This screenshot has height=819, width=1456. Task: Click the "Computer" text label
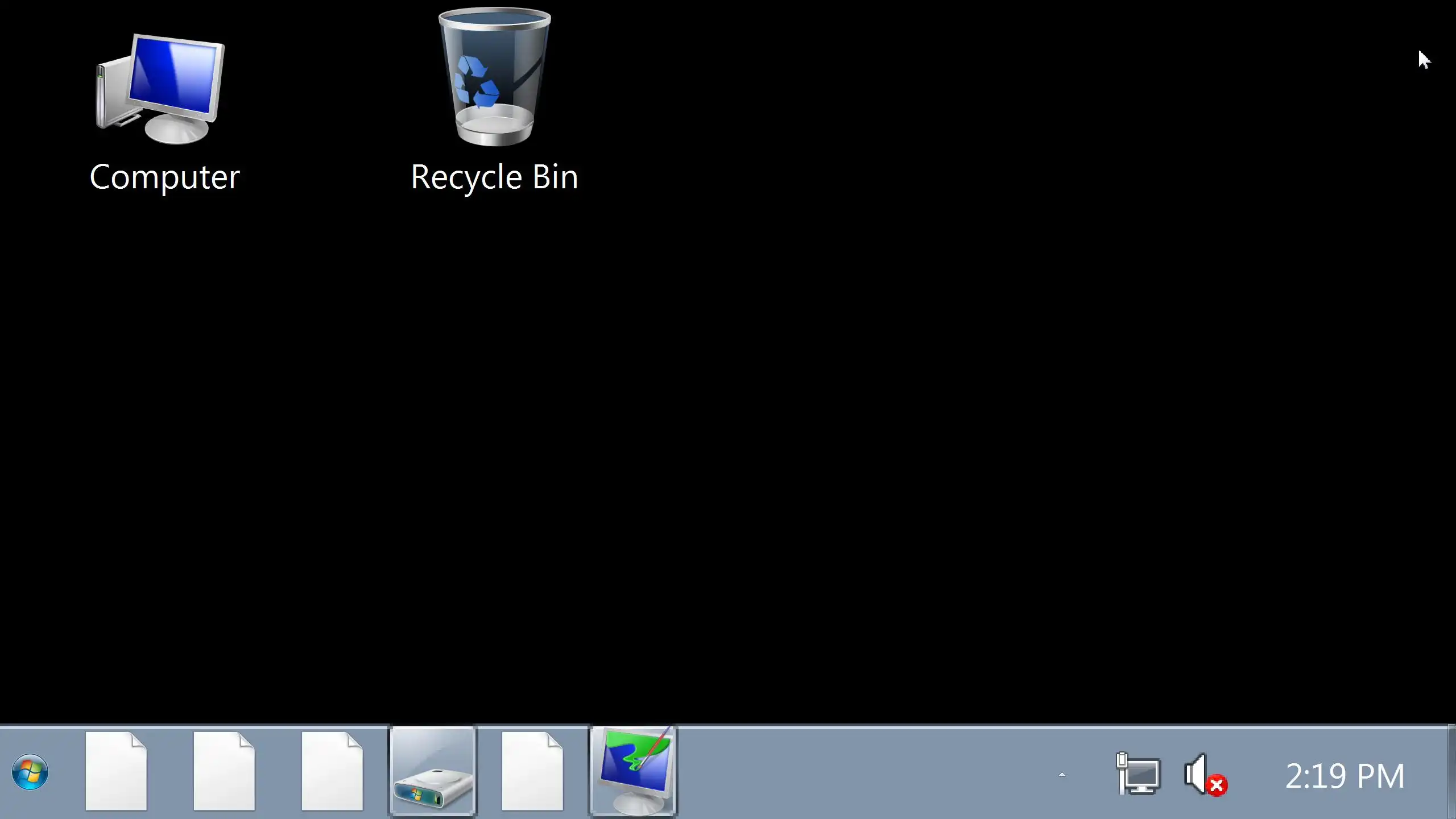pos(165,177)
